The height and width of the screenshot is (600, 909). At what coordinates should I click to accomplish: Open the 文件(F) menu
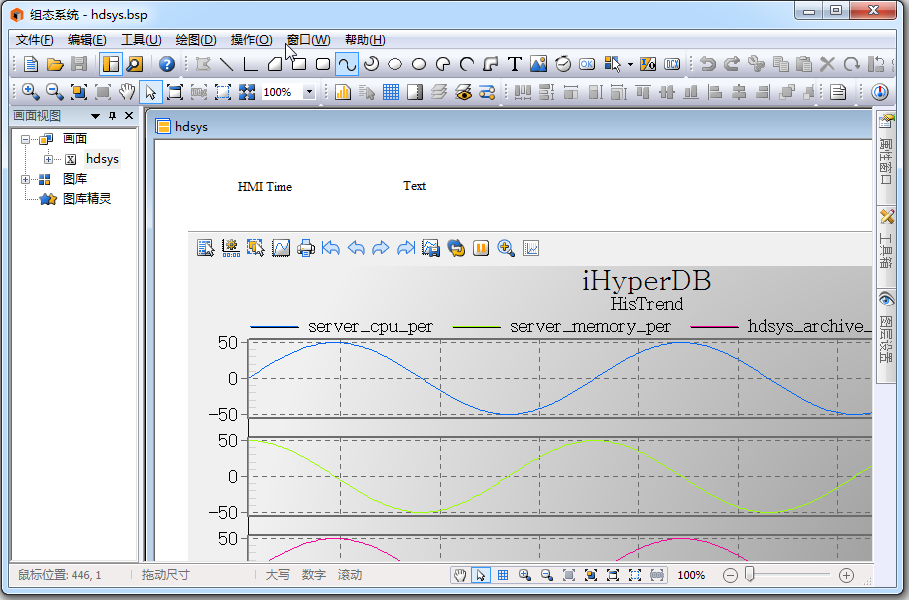[35, 39]
